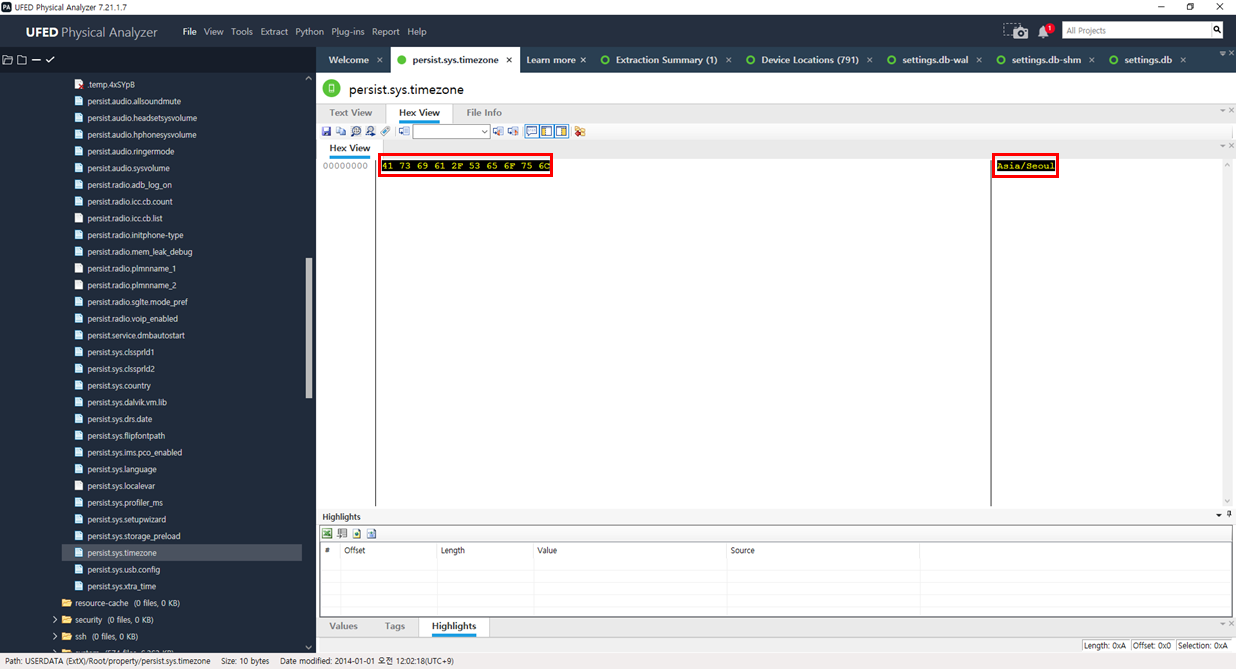Expand the ssh folder
1236x669 pixels.
pyautogui.click(x=55, y=636)
